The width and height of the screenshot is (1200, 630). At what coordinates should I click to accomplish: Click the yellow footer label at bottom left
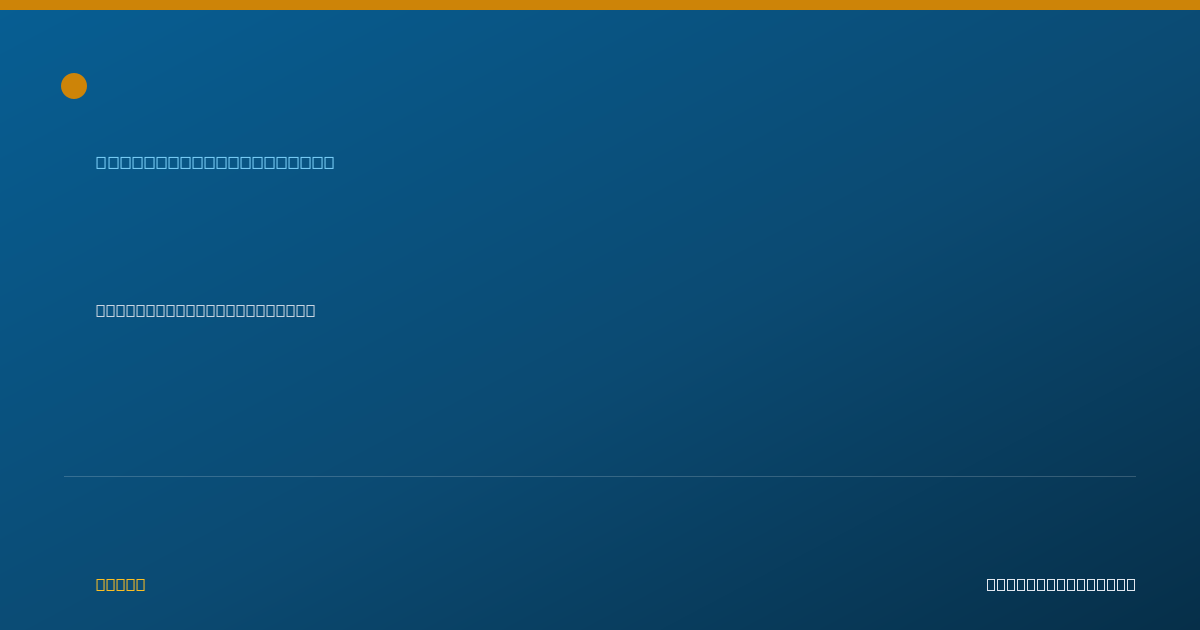tap(121, 584)
